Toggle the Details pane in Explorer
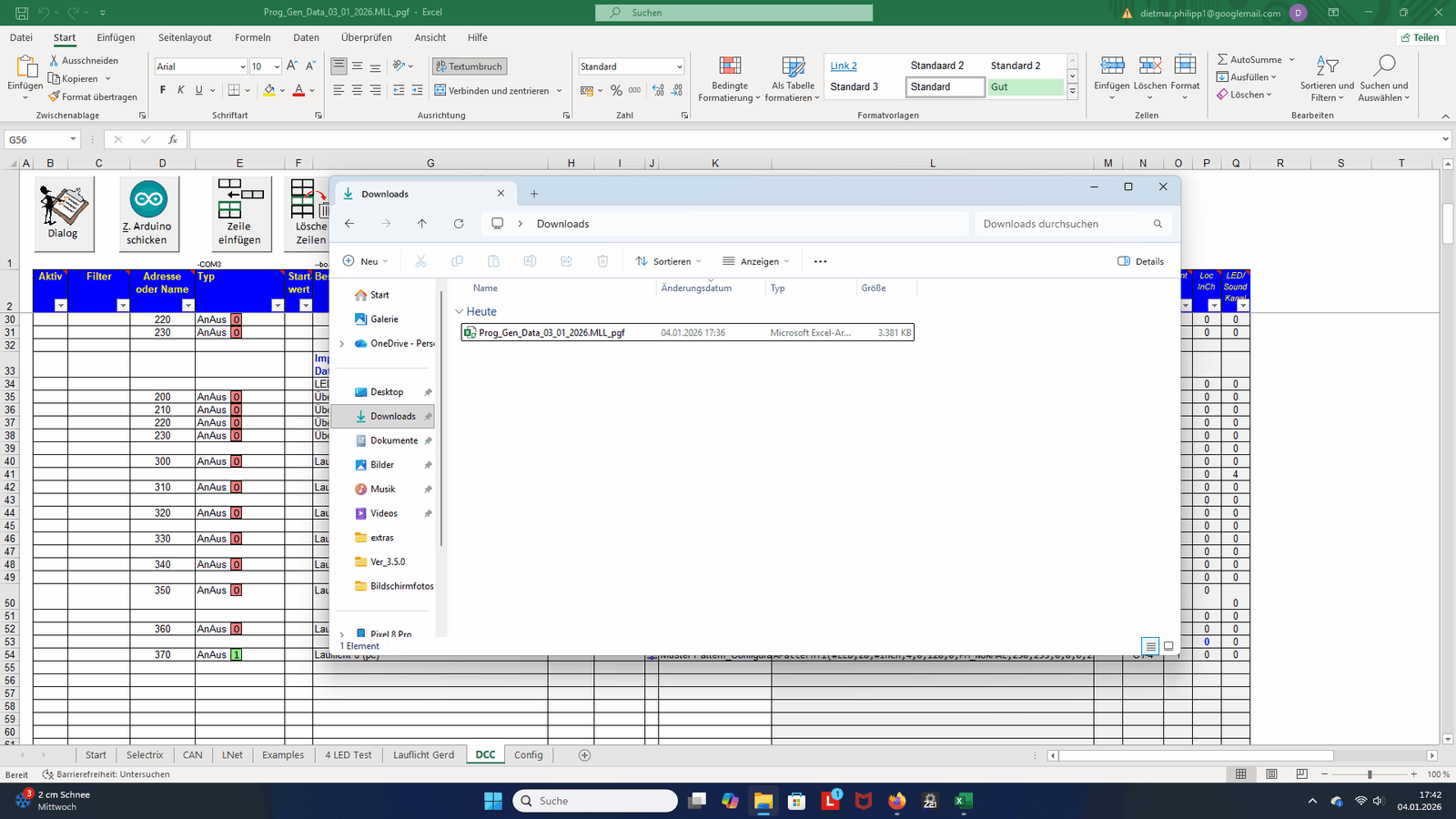 [x=1140, y=261]
